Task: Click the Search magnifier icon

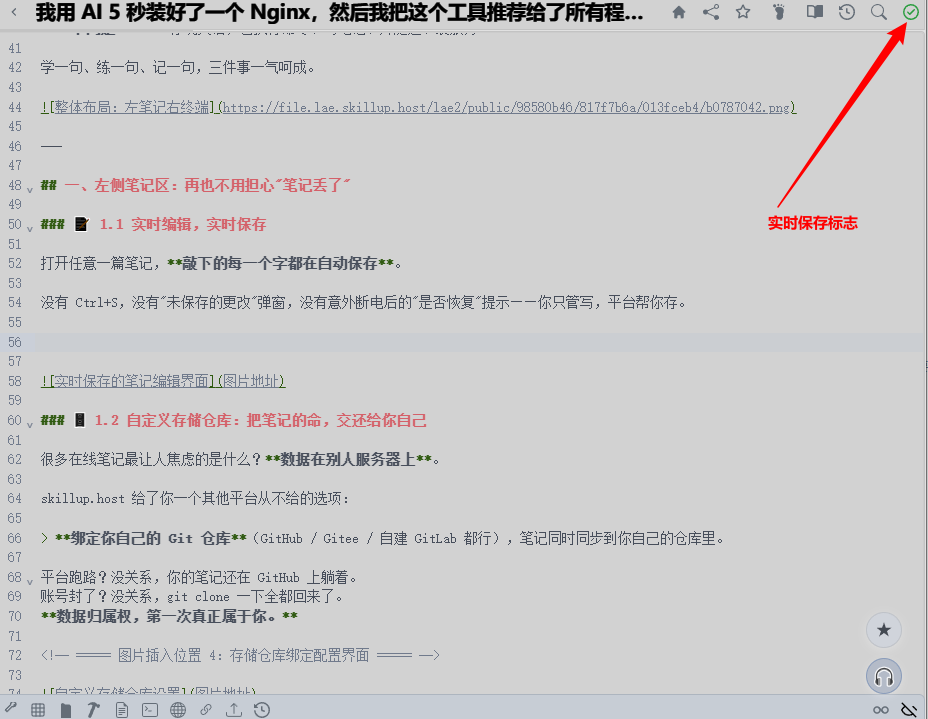Action: pyautogui.click(x=879, y=12)
